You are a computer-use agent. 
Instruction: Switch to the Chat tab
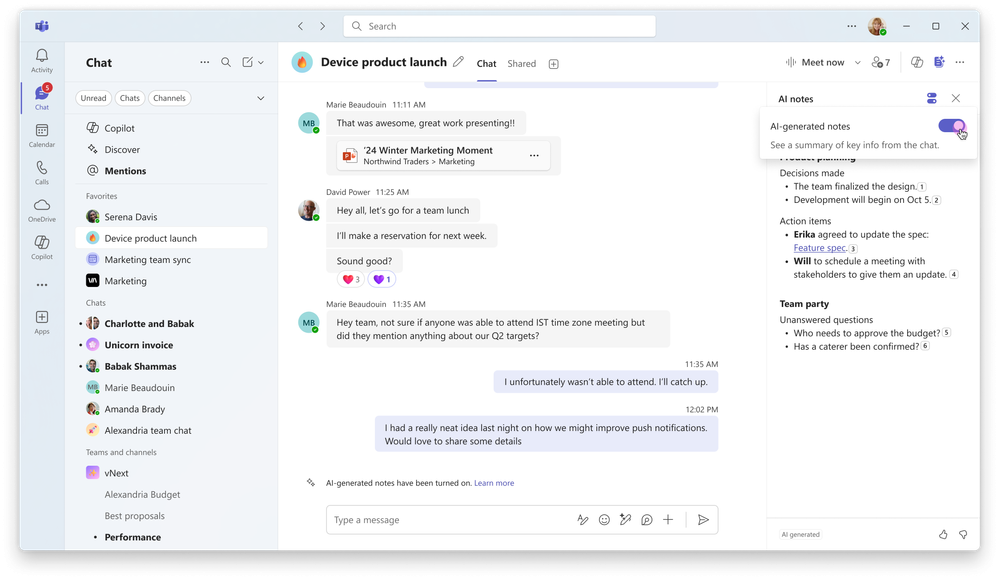(x=486, y=64)
